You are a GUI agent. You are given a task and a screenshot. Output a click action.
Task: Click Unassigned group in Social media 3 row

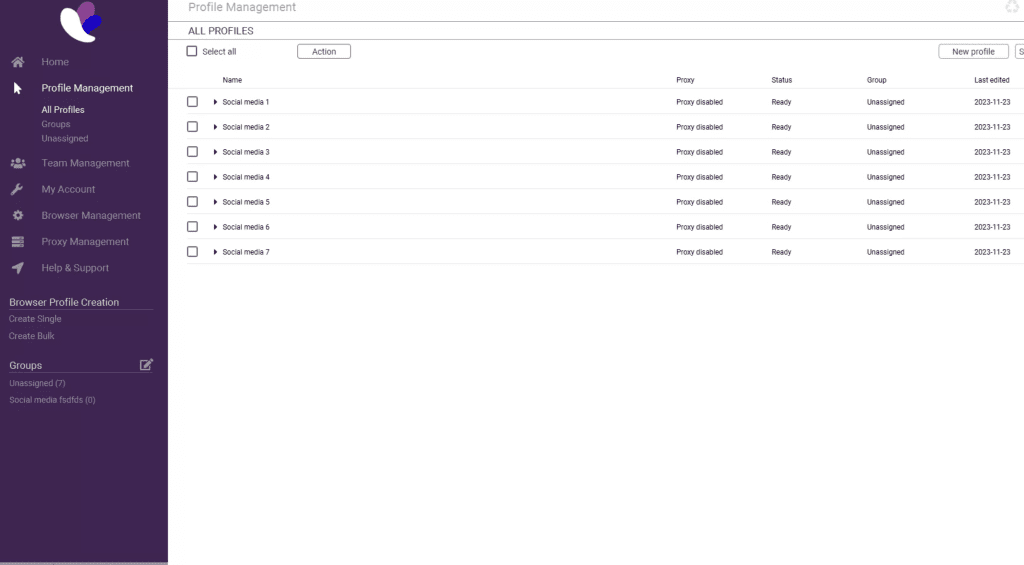886,152
